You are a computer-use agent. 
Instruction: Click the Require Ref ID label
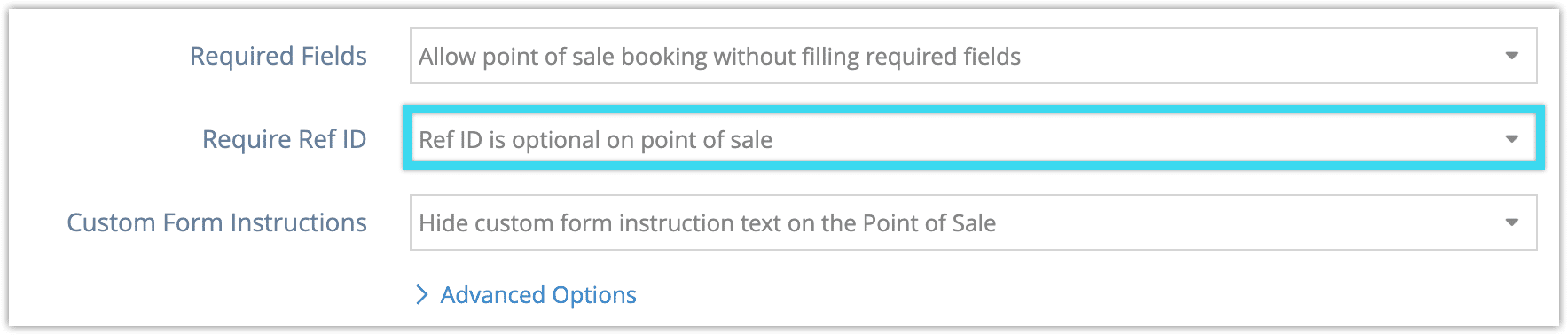(285, 139)
